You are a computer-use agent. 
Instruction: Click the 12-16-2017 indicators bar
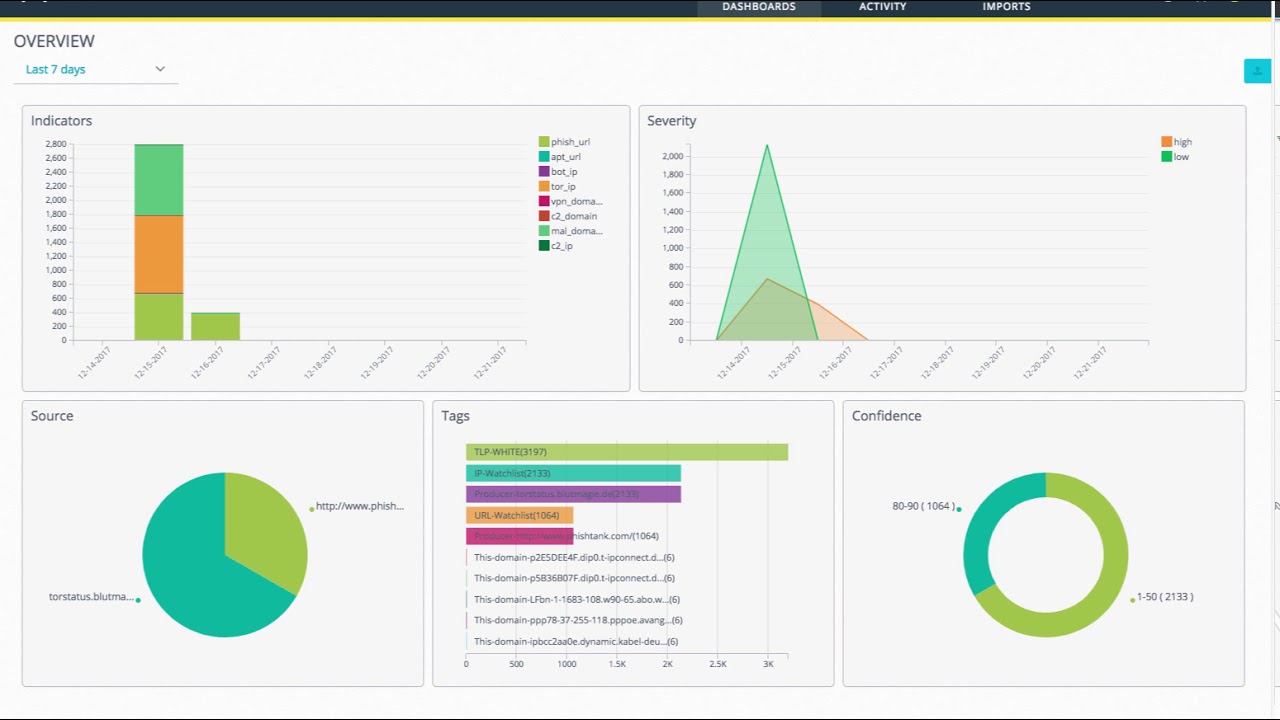(215, 326)
